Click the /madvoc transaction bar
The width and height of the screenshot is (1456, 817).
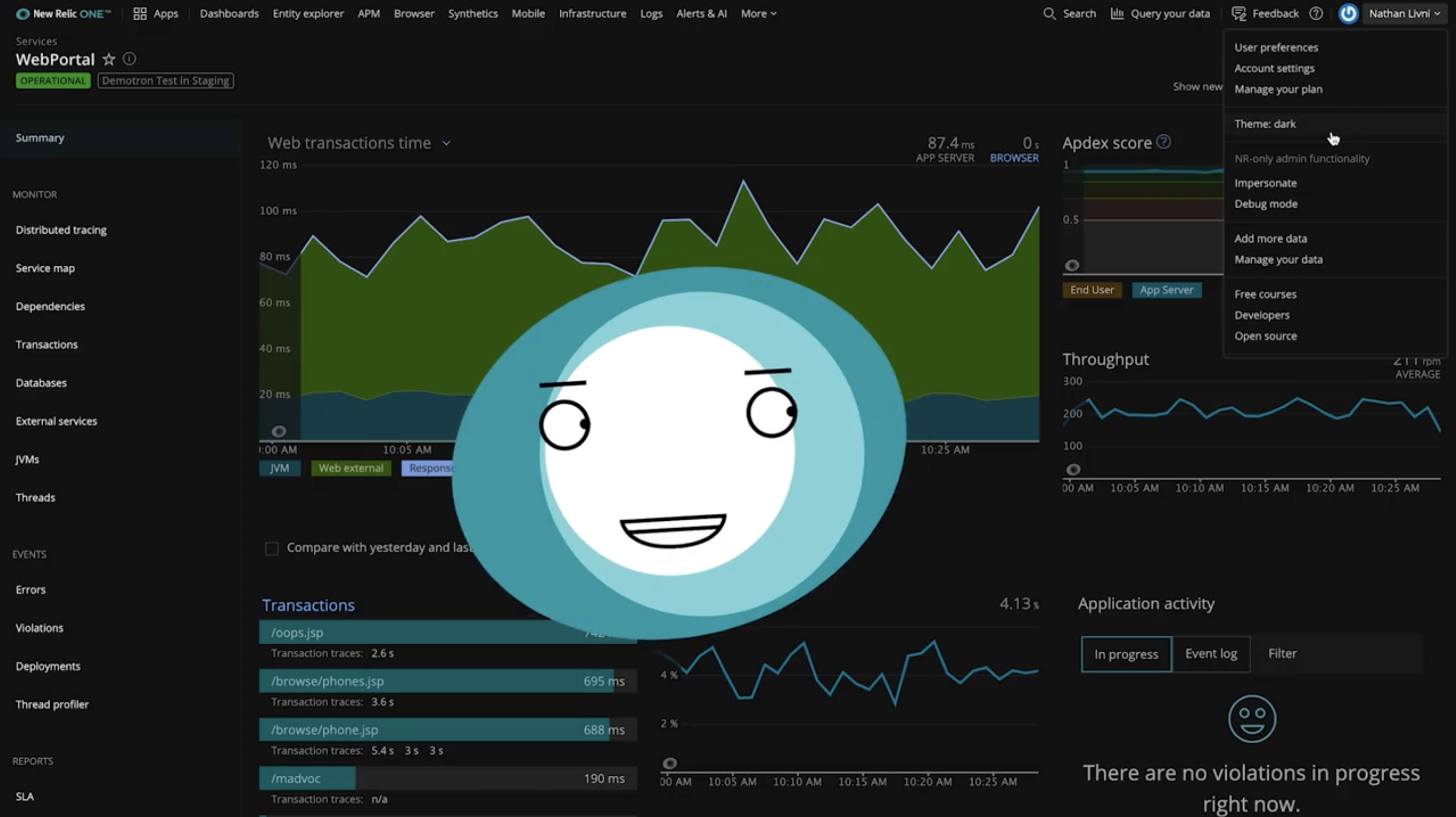[448, 779]
